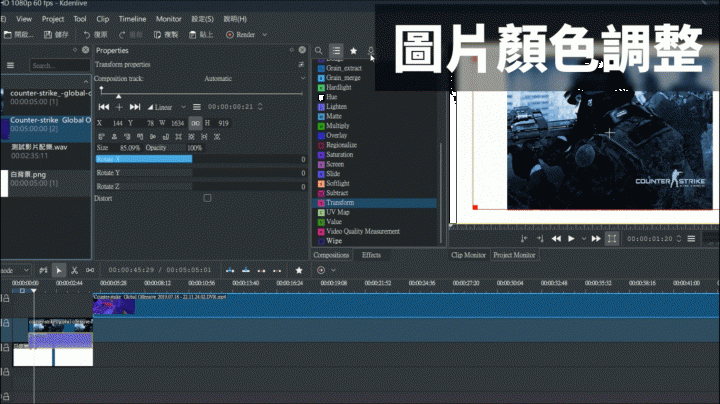Toggle the aspect ratio lock icon
720x404 pixels.
point(195,123)
